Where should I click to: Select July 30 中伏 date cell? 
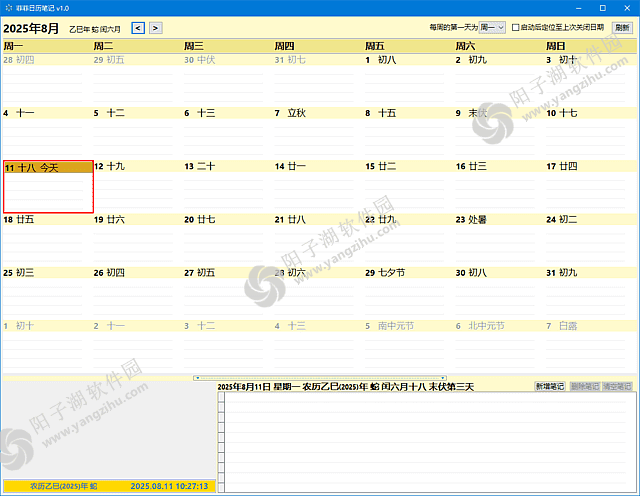click(229, 78)
